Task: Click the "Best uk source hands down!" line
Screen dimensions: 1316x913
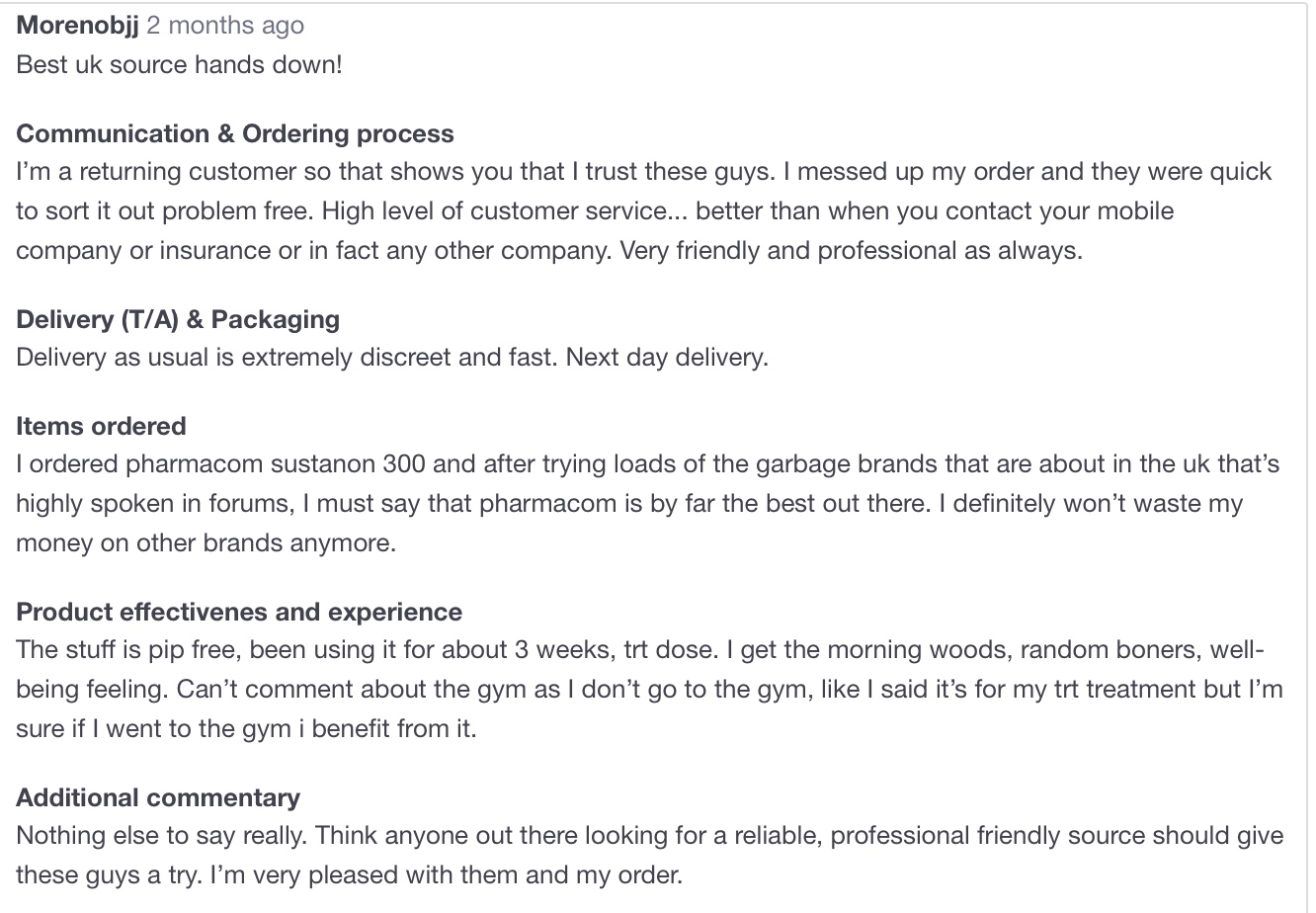Action: 179,65
